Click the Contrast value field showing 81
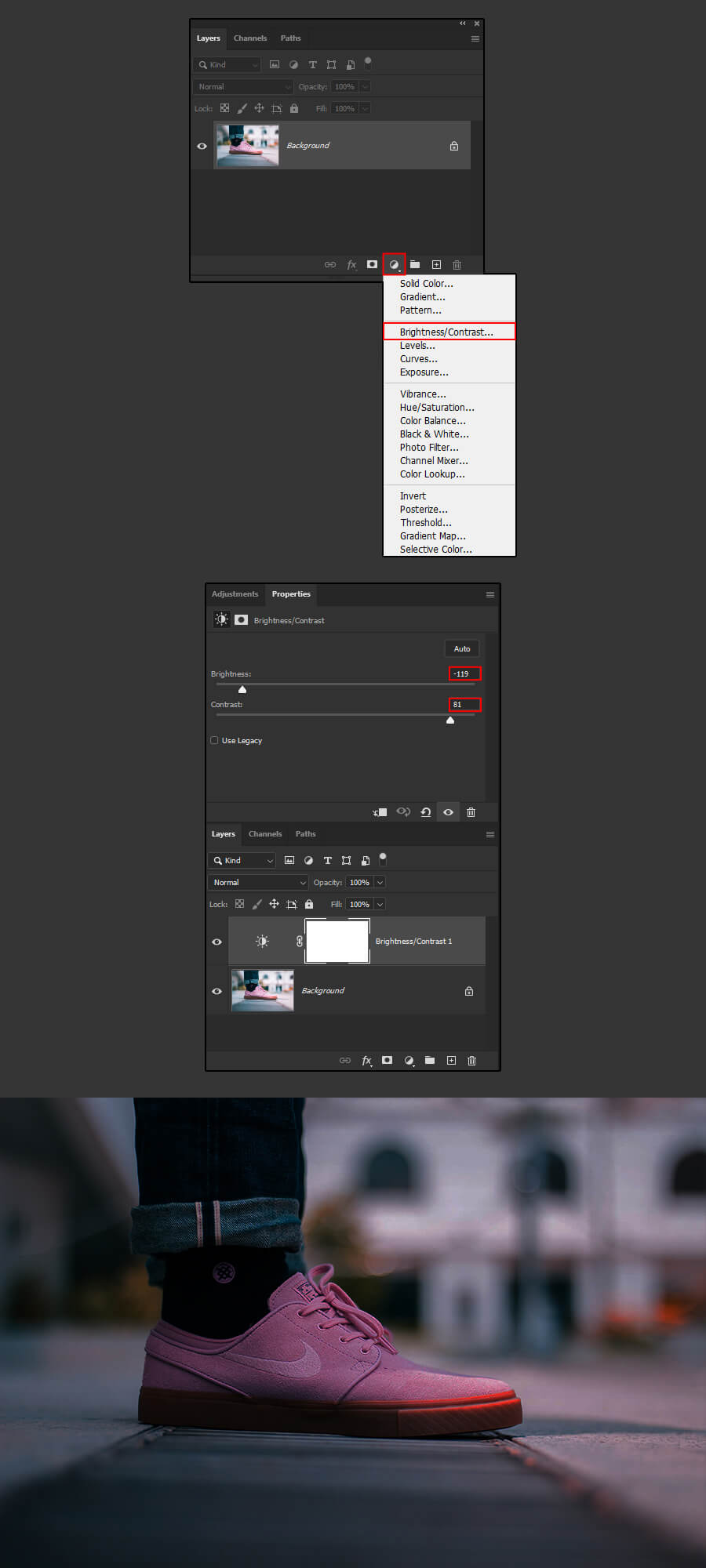The width and height of the screenshot is (706, 1568). tap(464, 704)
